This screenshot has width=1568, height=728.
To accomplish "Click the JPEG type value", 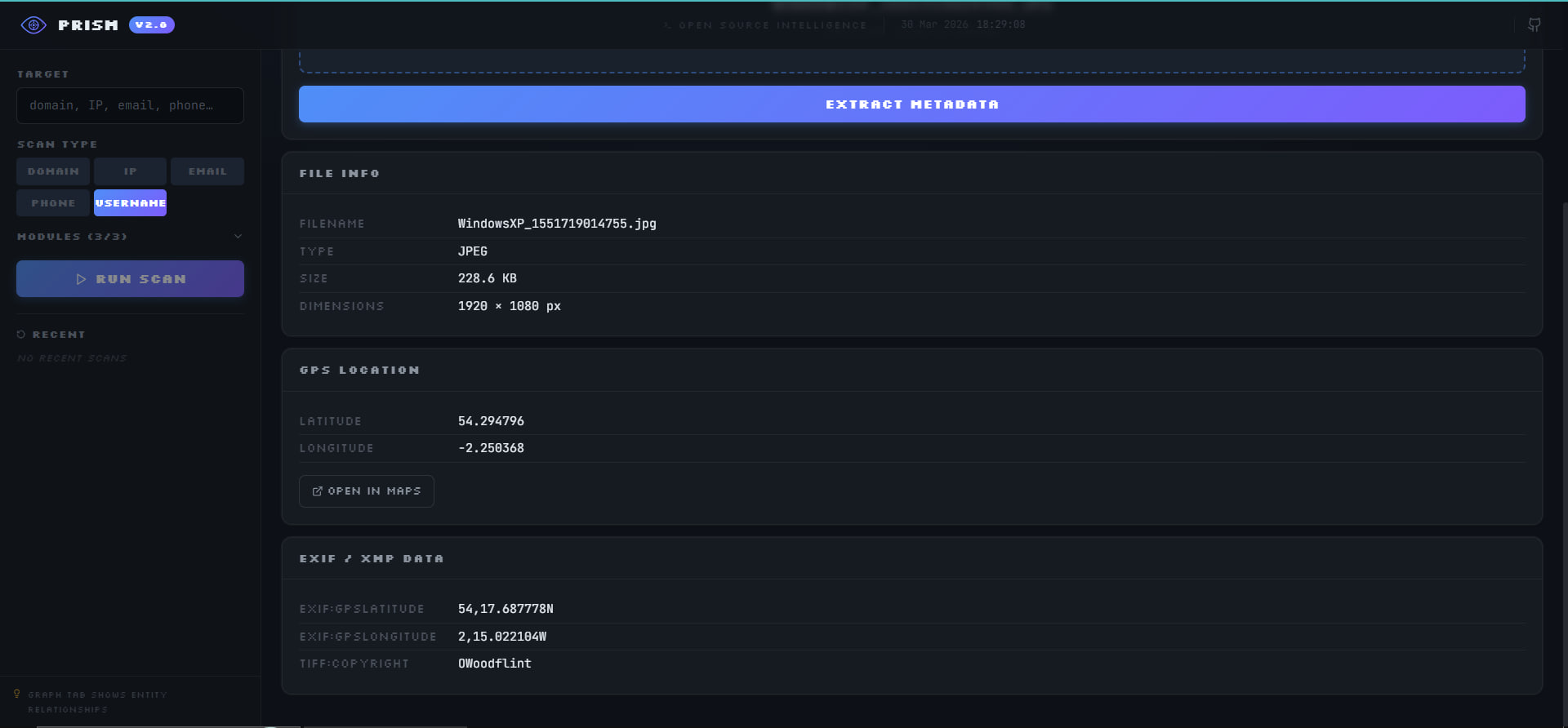I will 472,251.
